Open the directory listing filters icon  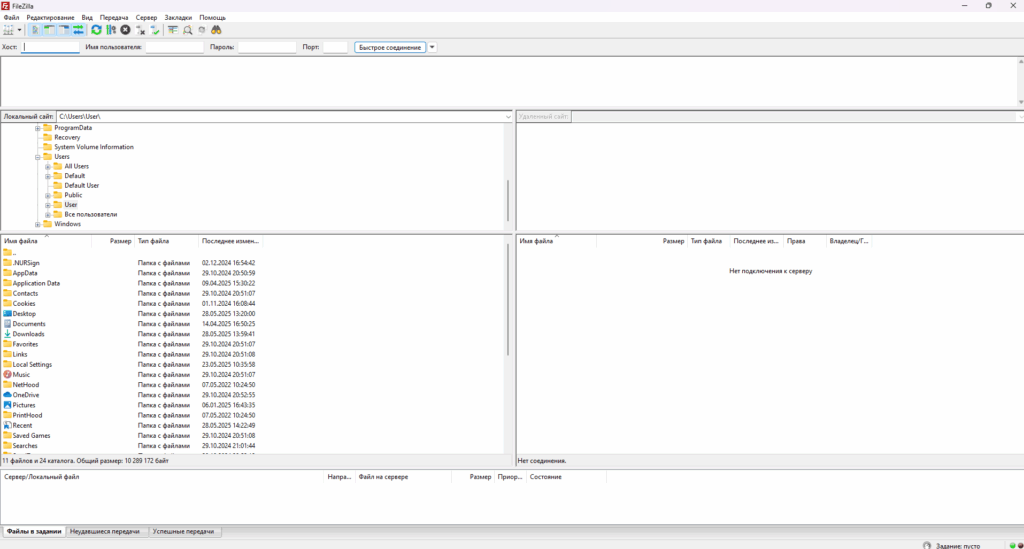(173, 30)
